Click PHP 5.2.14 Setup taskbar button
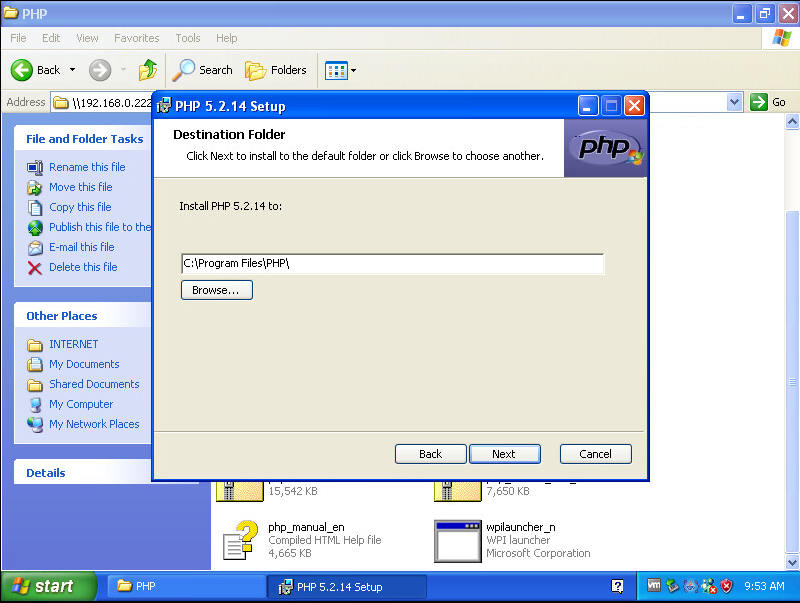800x603 pixels. (x=347, y=587)
